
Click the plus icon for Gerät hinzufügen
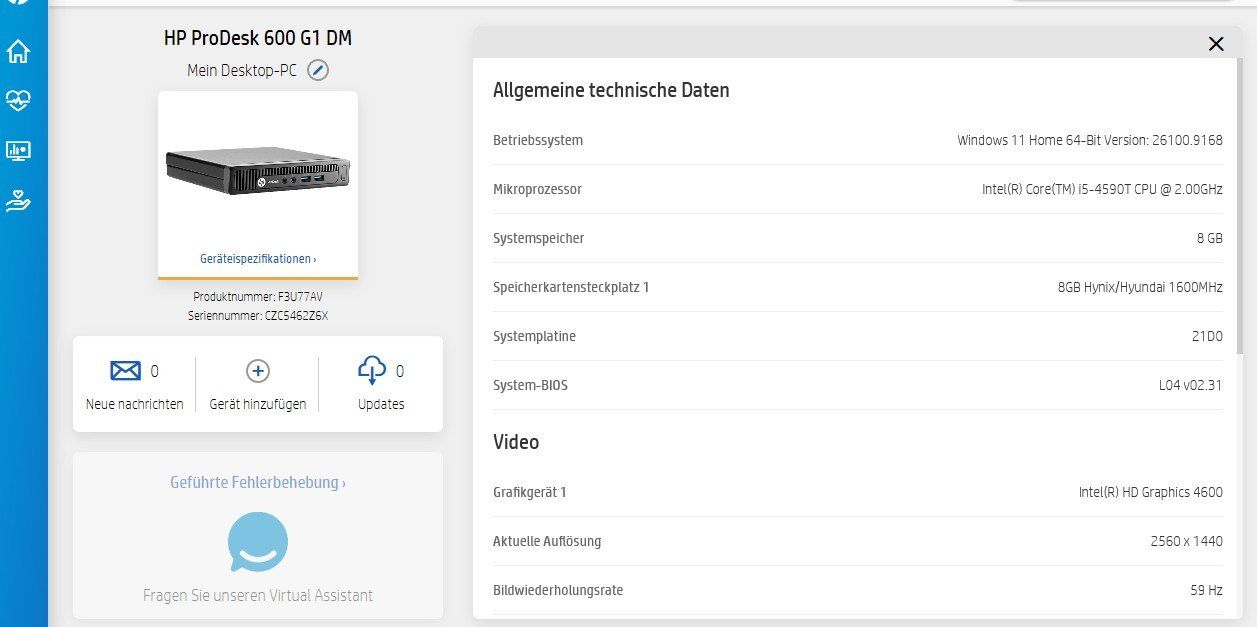click(258, 371)
